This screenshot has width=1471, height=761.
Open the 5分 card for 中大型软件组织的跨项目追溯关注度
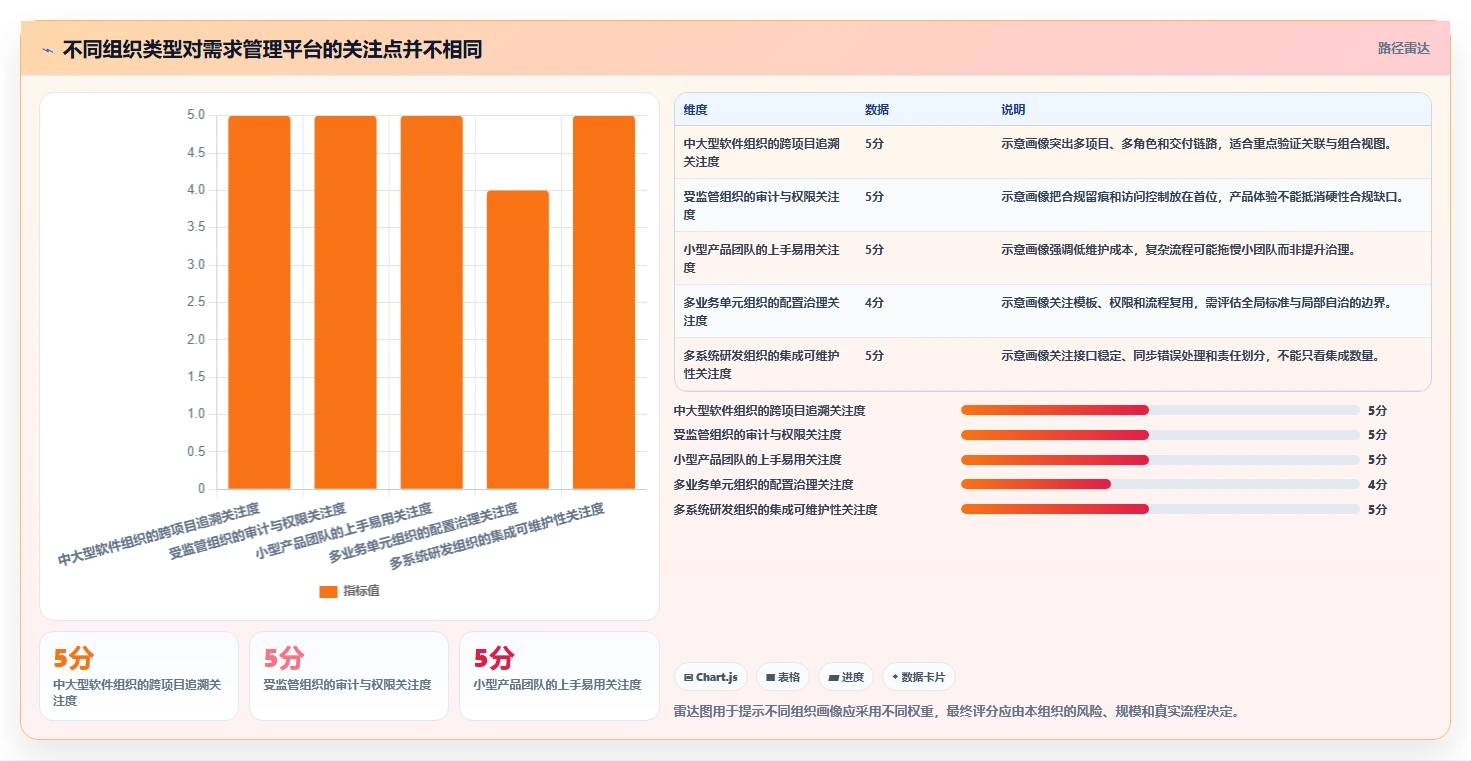(x=139, y=676)
